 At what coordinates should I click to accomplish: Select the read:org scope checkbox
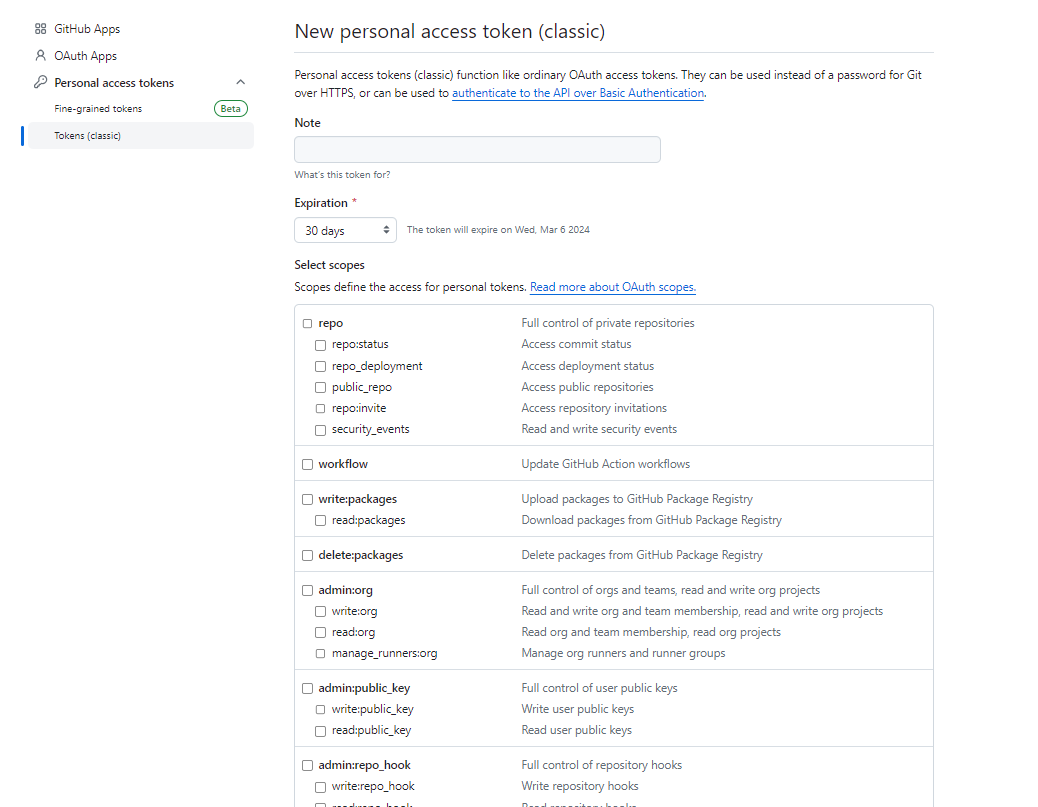pyautogui.click(x=321, y=632)
